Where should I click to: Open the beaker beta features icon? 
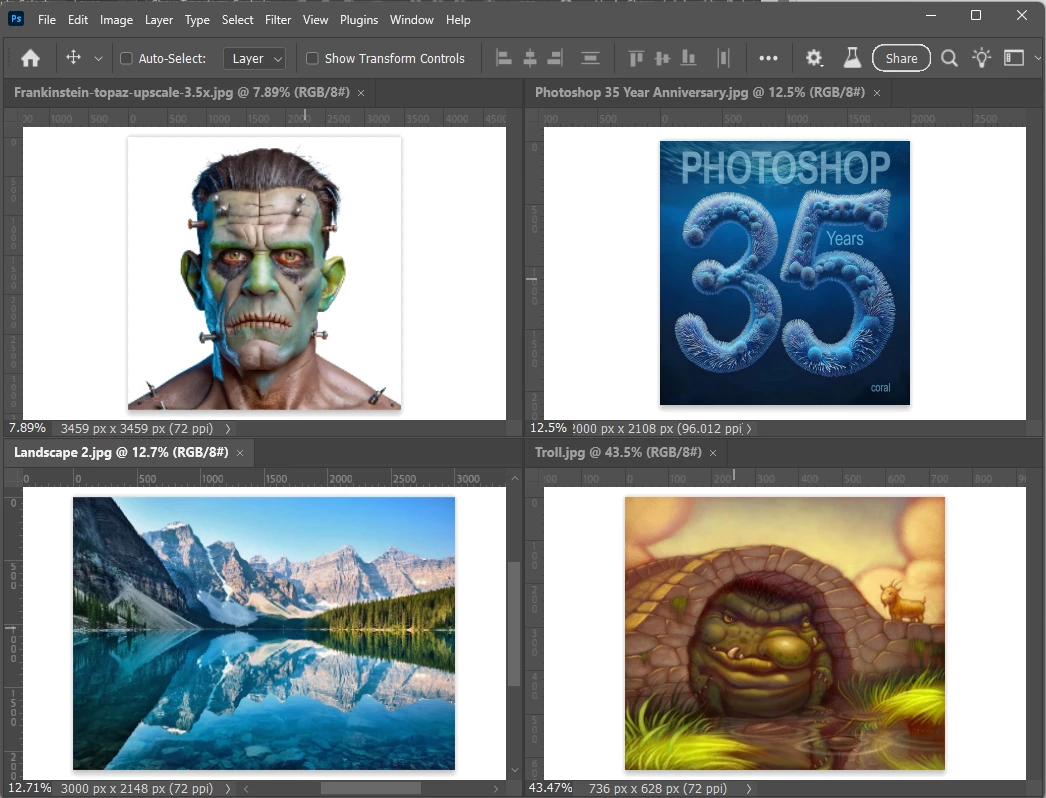tap(852, 58)
